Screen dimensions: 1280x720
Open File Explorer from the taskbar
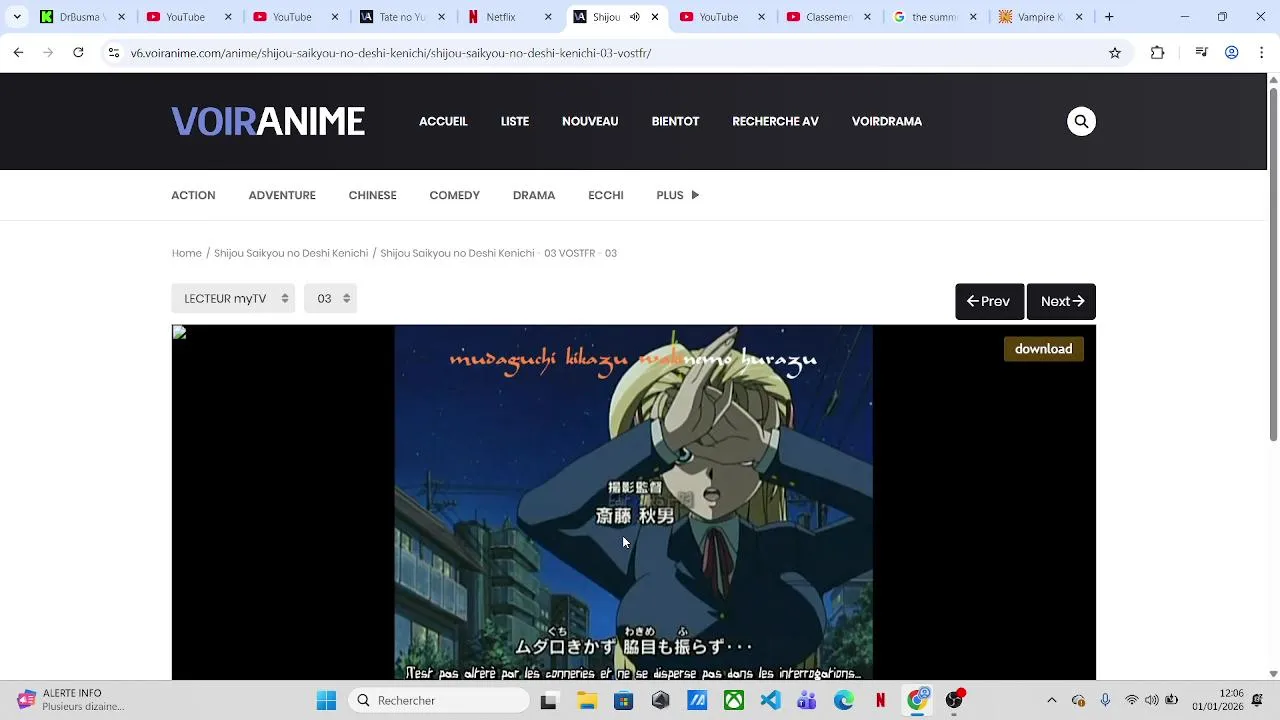click(587, 701)
